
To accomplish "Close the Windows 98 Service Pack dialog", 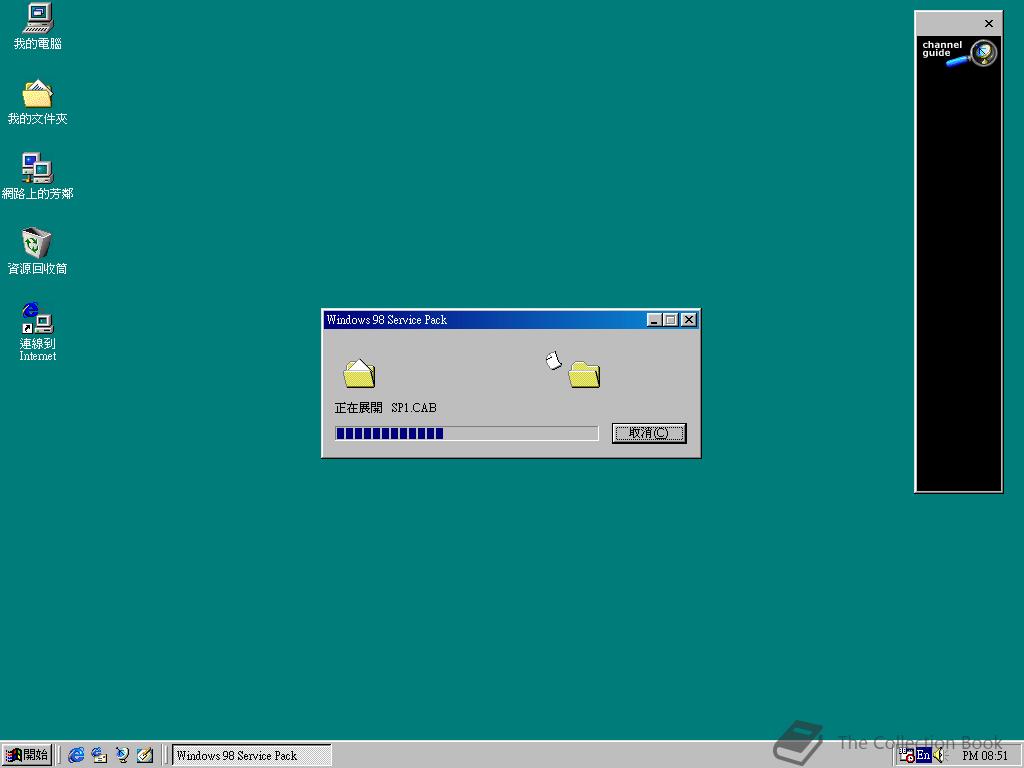I will [x=689, y=319].
